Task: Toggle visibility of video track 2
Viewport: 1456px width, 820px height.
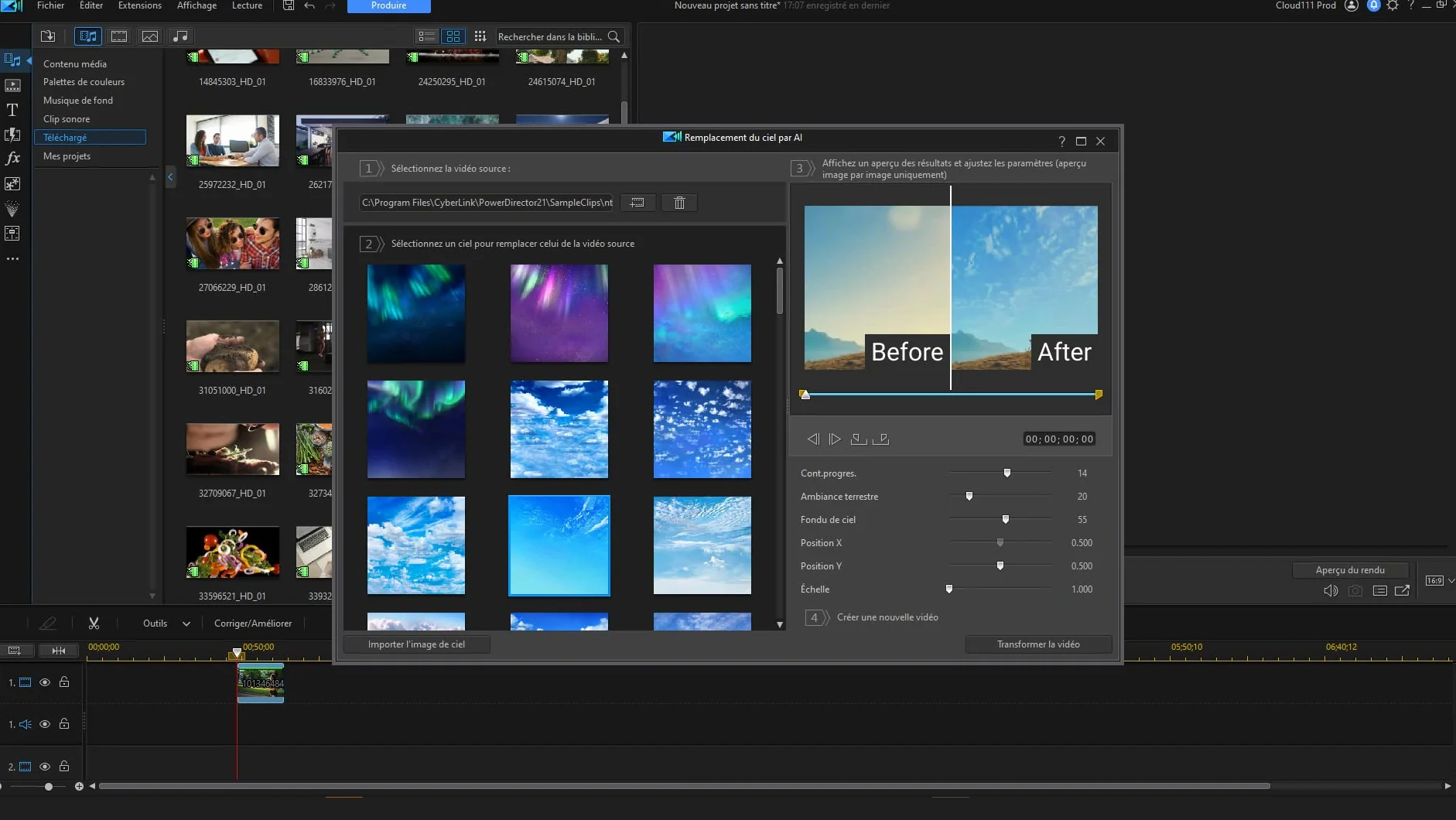Action: [45, 767]
